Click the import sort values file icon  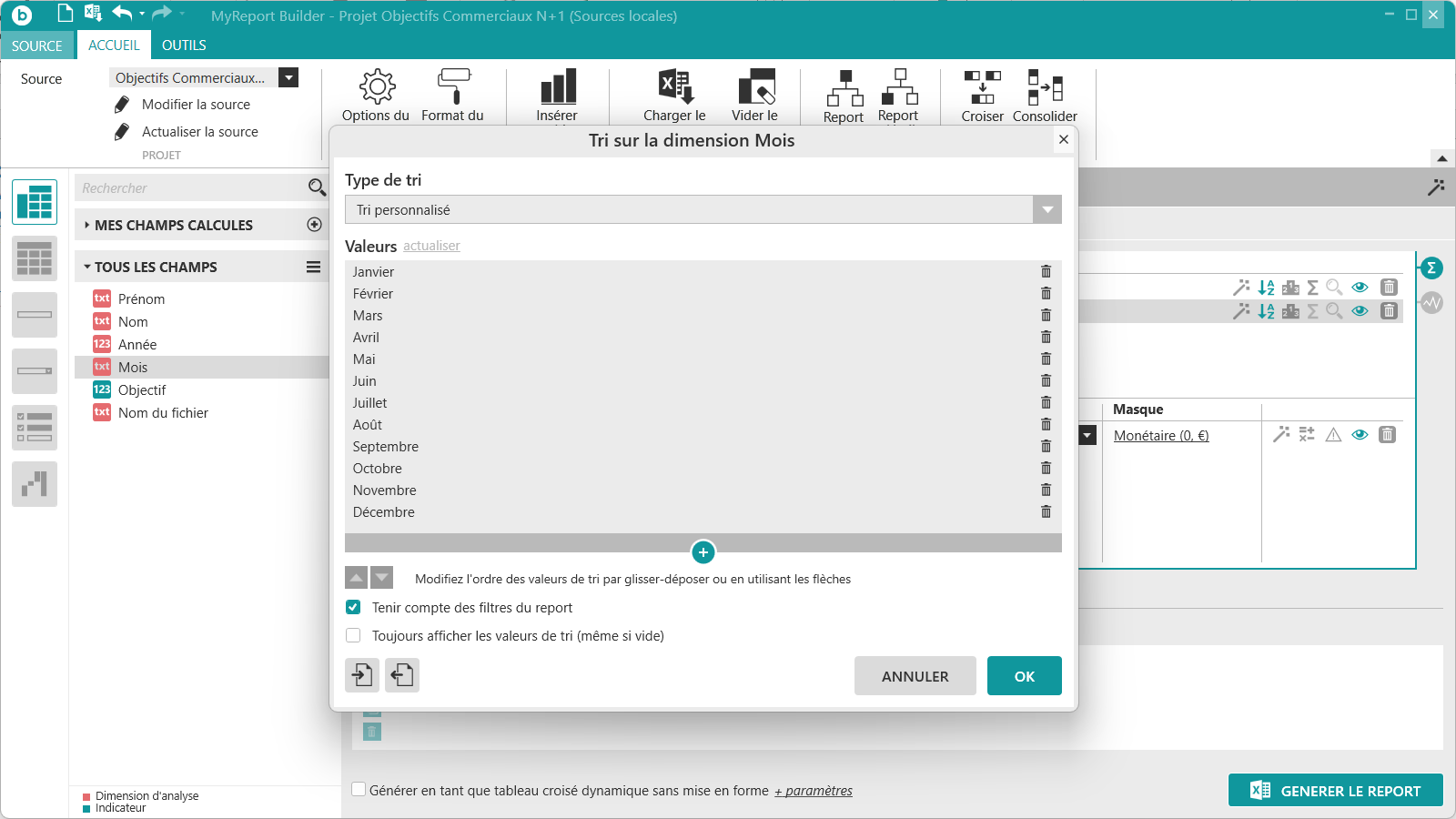click(362, 675)
